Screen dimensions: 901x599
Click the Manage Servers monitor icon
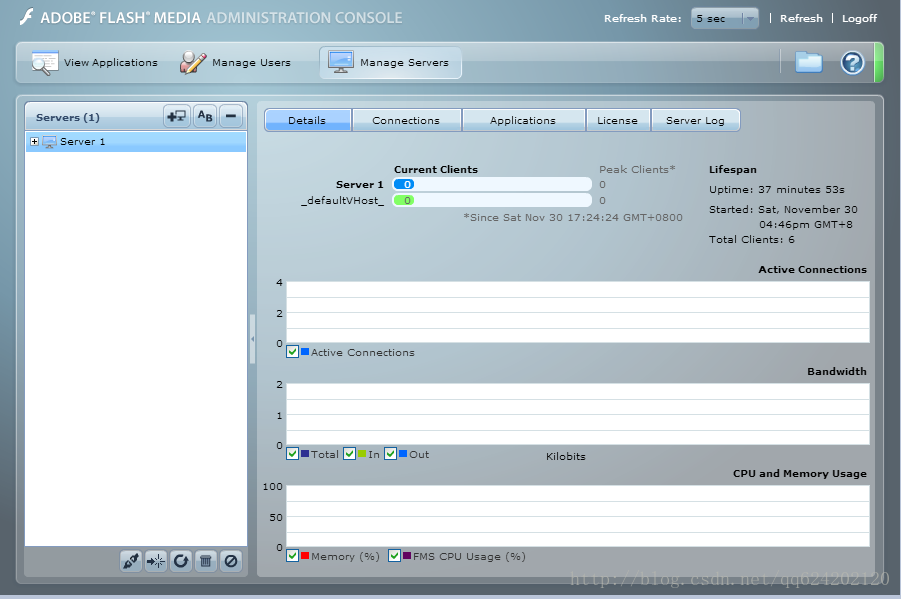point(341,62)
